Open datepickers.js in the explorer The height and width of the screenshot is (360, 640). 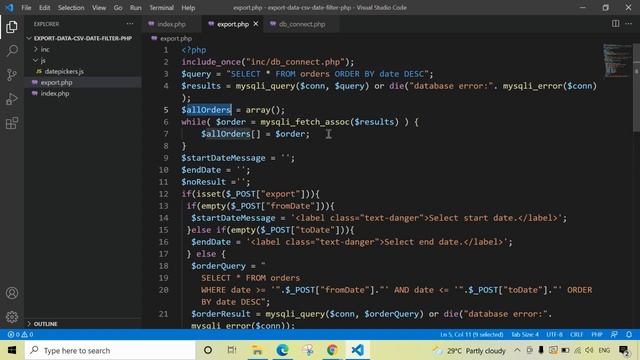click(x=64, y=71)
